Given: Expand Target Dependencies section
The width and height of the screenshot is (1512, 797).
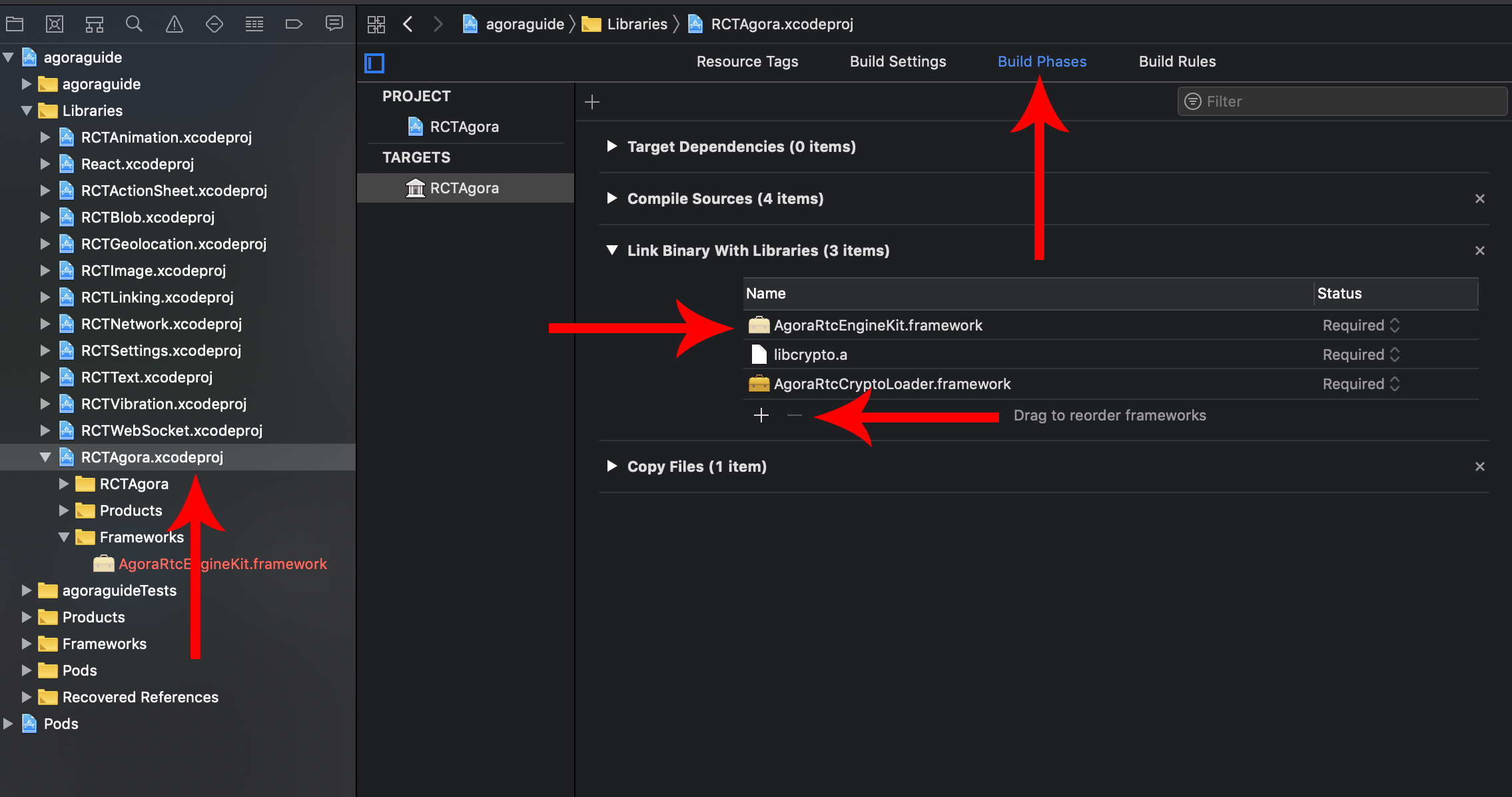Looking at the screenshot, I should click(x=611, y=146).
